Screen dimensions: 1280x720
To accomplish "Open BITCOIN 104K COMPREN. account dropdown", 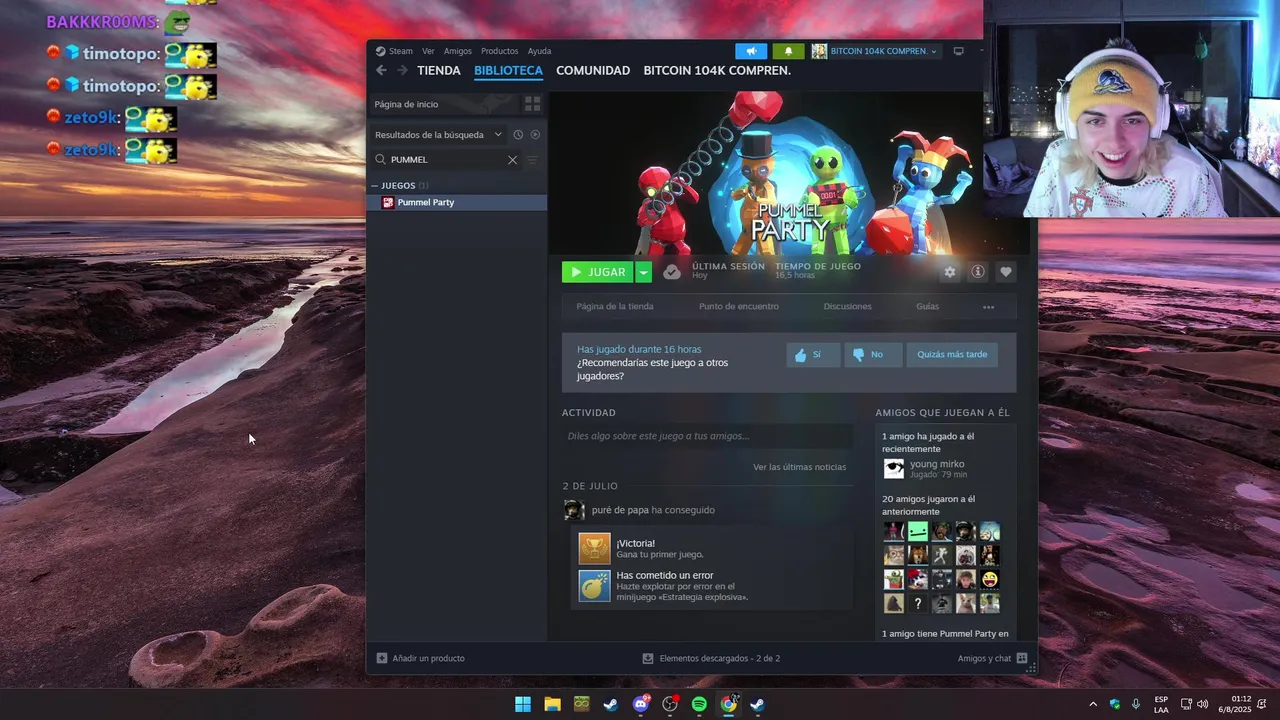I will coord(875,51).
